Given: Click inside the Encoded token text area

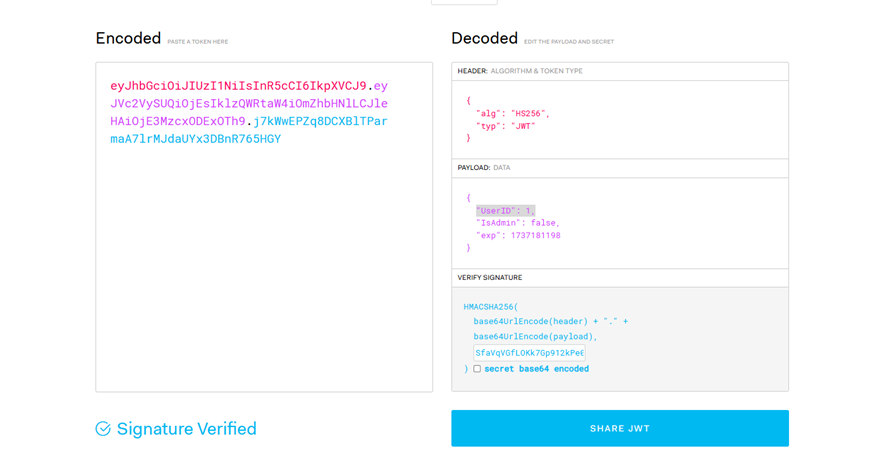Looking at the screenshot, I should (x=264, y=227).
